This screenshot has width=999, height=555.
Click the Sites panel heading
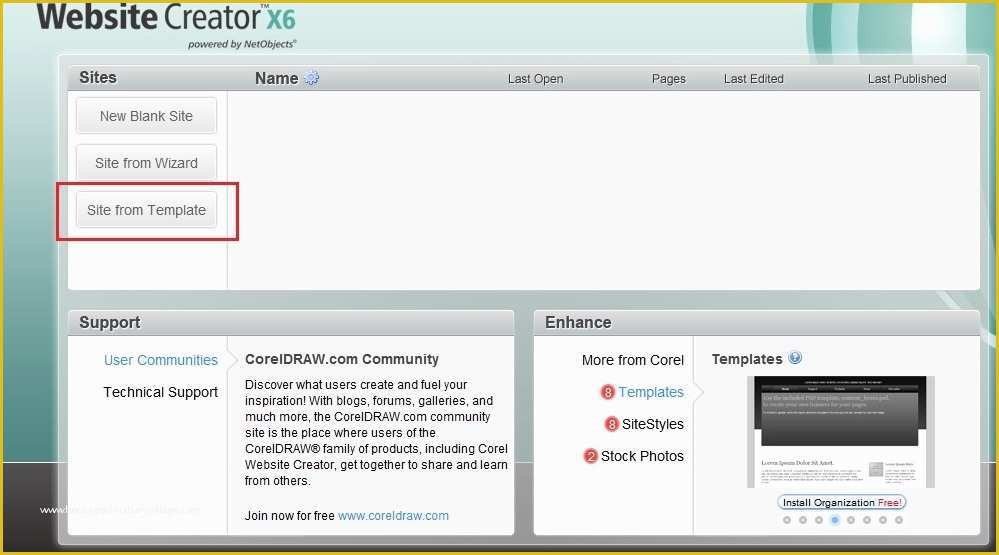(97, 78)
